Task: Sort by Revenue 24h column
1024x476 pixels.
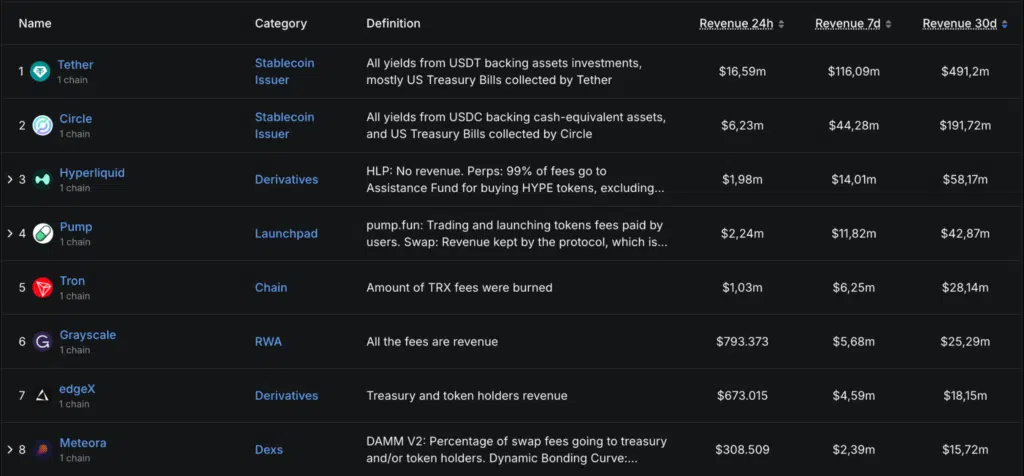Action: click(741, 23)
